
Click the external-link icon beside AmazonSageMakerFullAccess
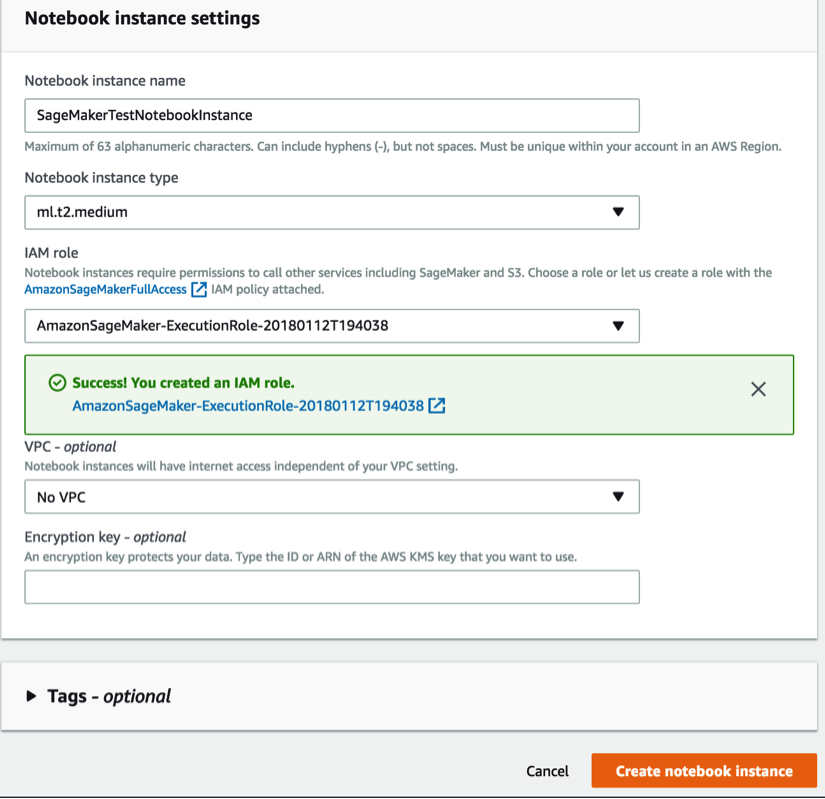199,289
